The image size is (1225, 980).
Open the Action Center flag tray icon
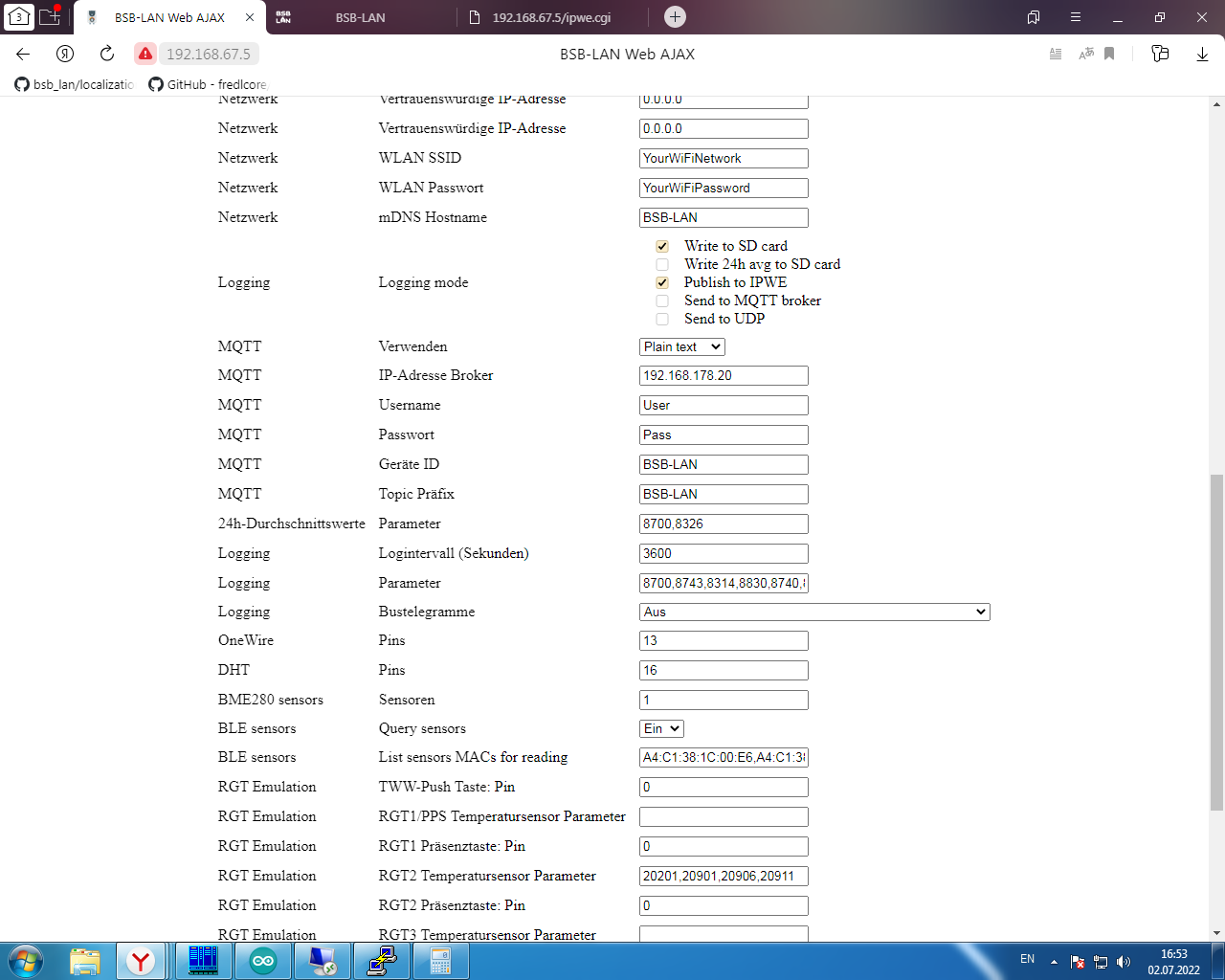pos(1078,962)
